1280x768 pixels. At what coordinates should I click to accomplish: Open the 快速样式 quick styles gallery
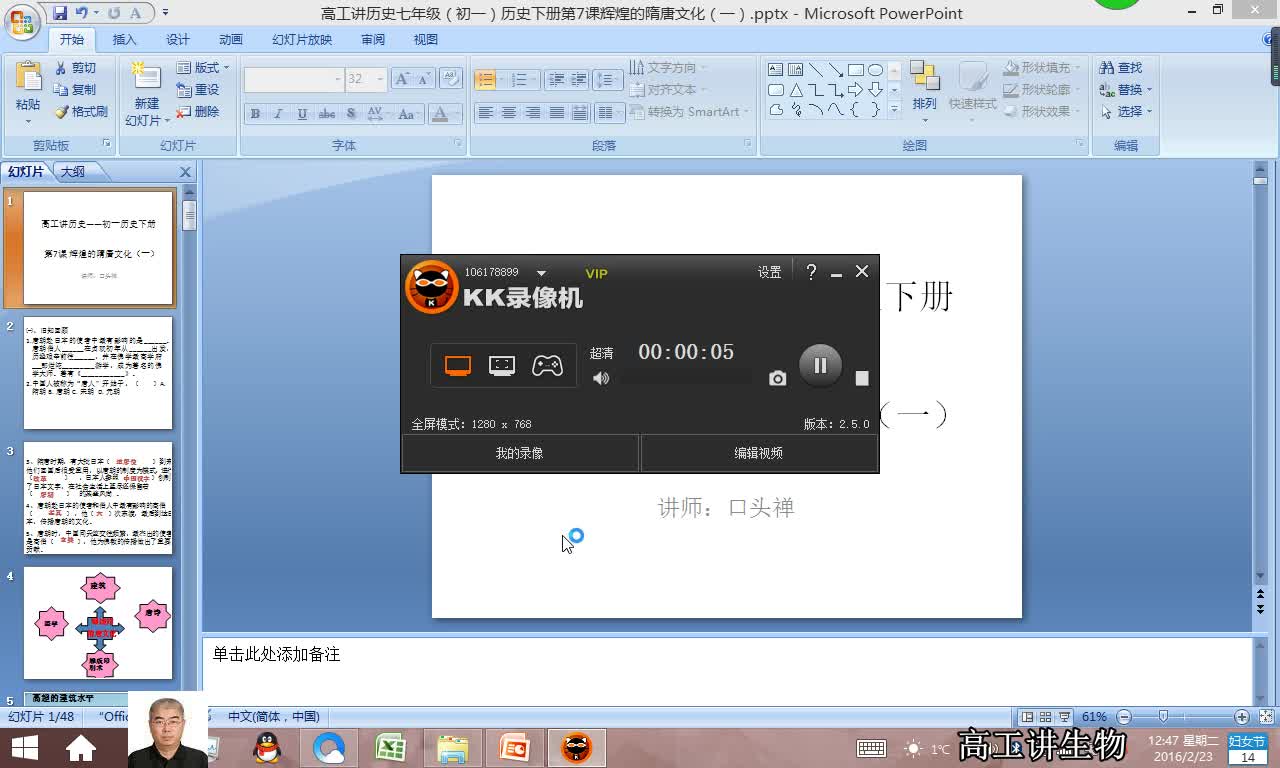pyautogui.click(x=972, y=90)
